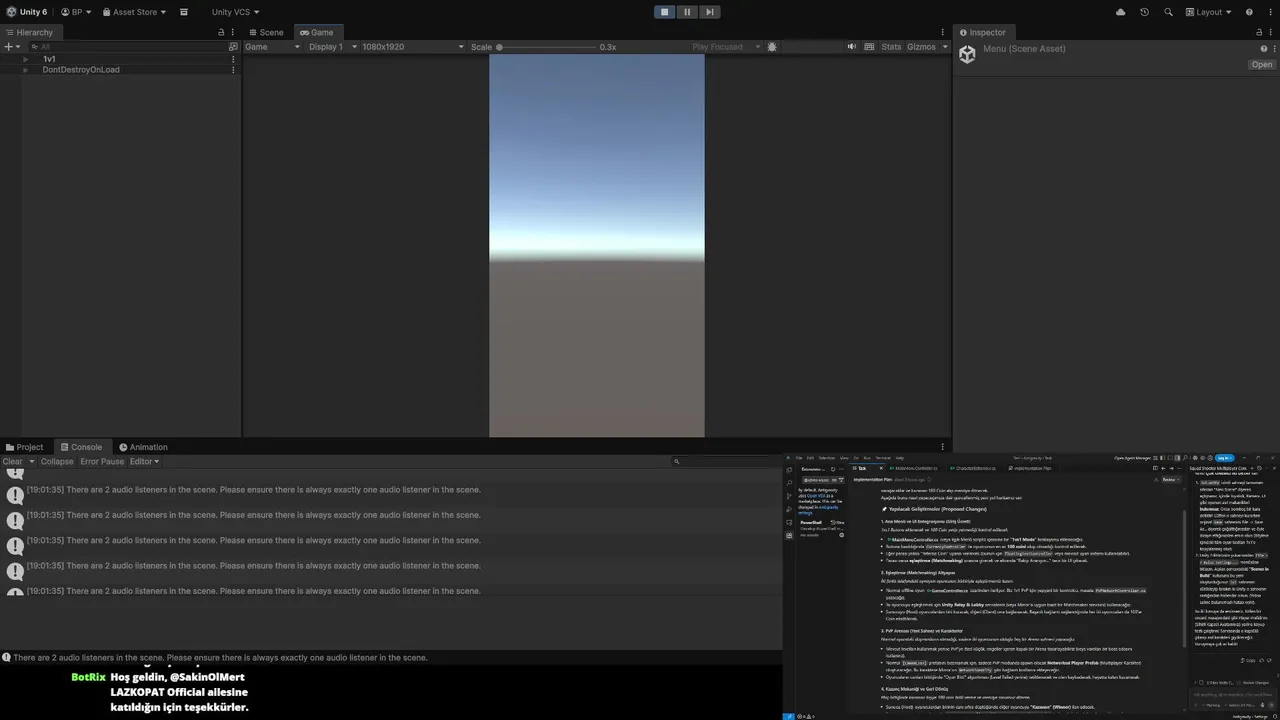This screenshot has width=1280, height=720.
Task: Mute audio in the Game view
Action: point(852,47)
